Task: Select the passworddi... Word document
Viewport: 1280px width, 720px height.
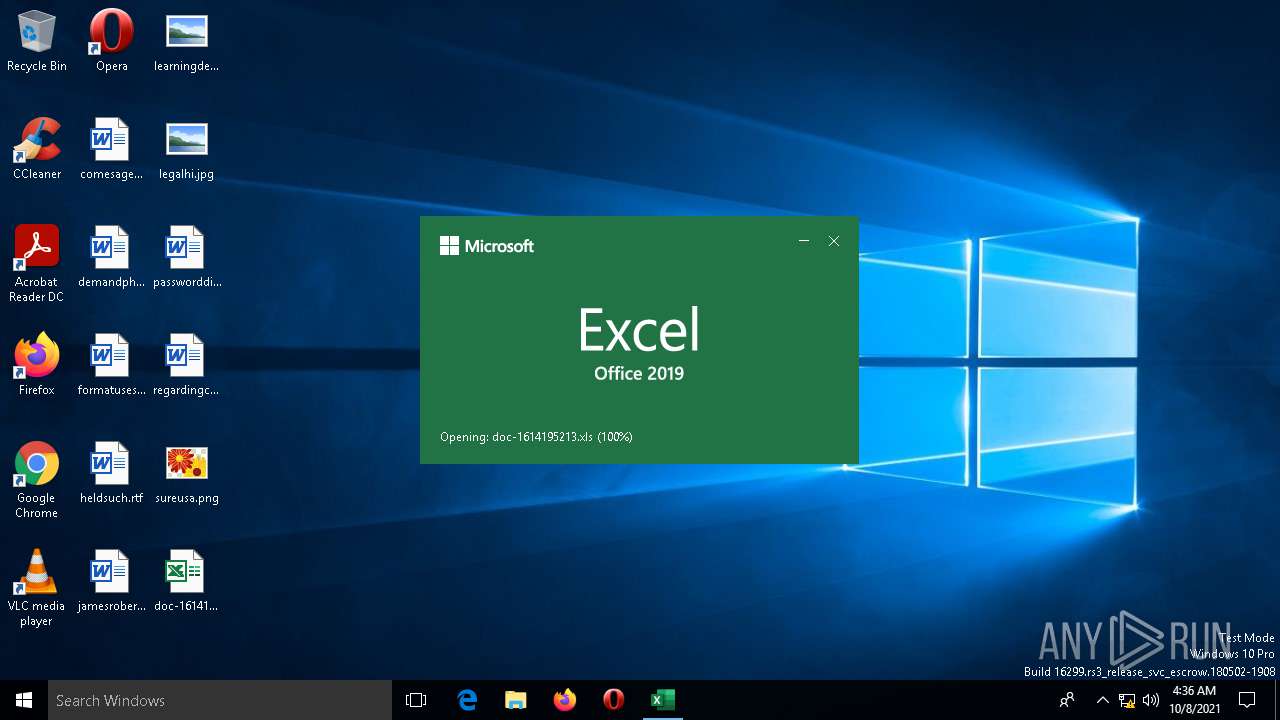Action: coord(186,257)
